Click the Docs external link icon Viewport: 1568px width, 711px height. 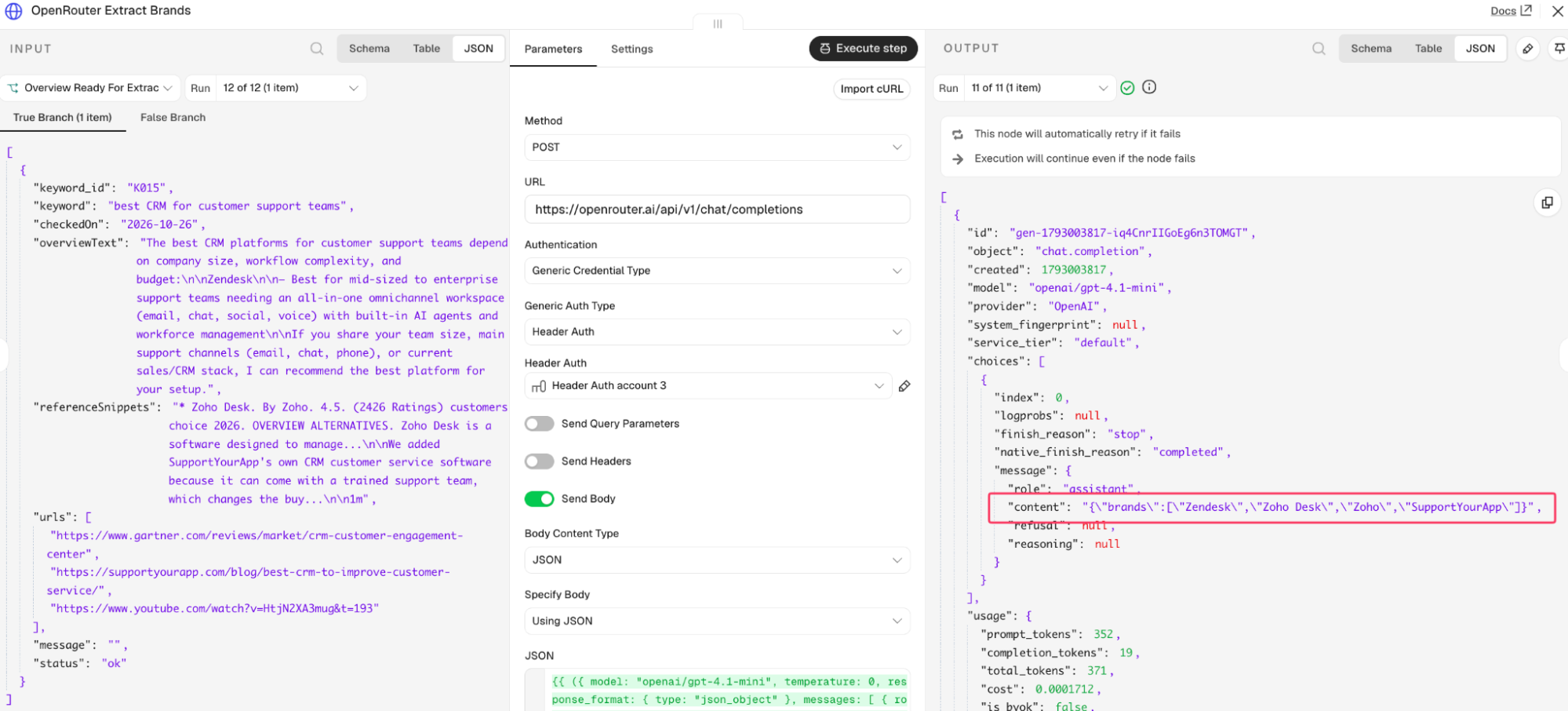tap(1526, 10)
